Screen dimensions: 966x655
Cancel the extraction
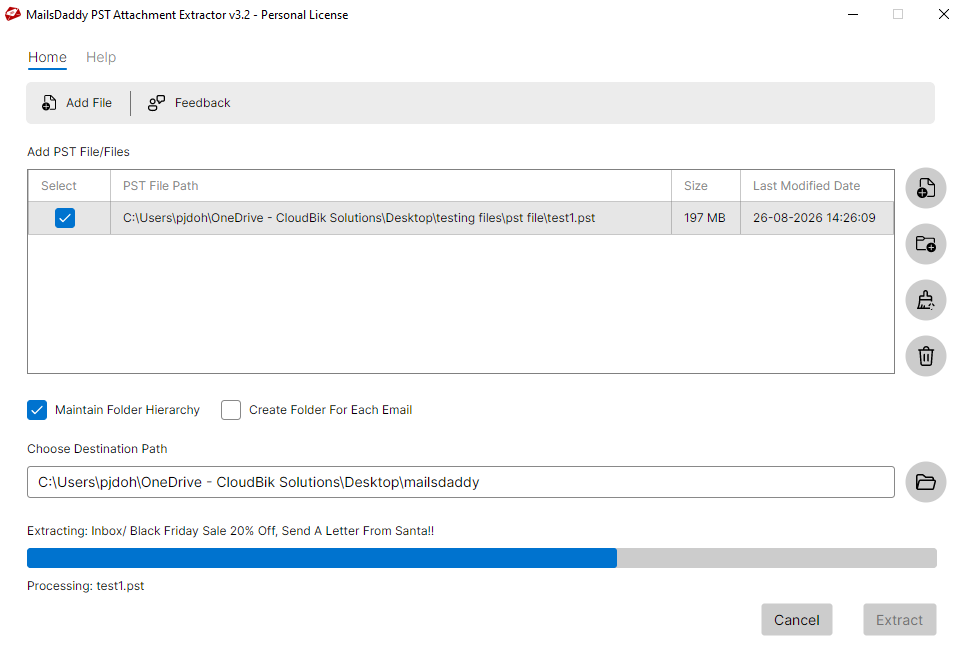797,620
